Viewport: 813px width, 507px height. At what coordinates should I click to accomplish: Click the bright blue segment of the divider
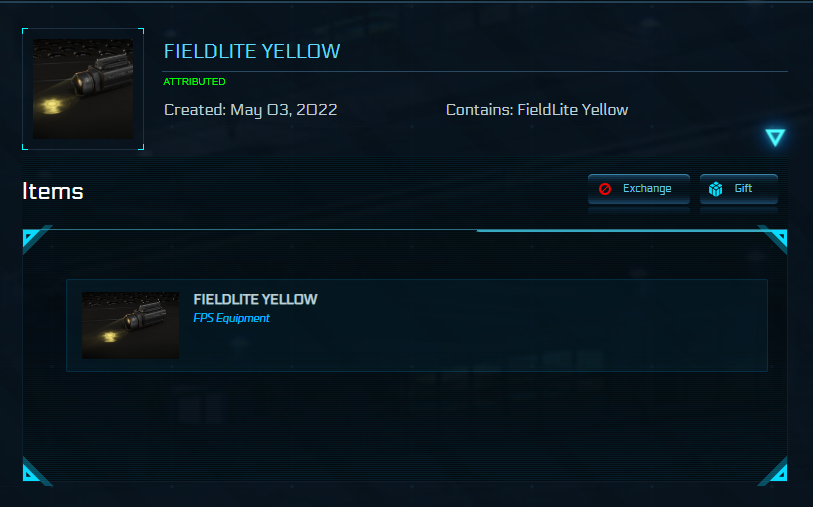(620, 230)
